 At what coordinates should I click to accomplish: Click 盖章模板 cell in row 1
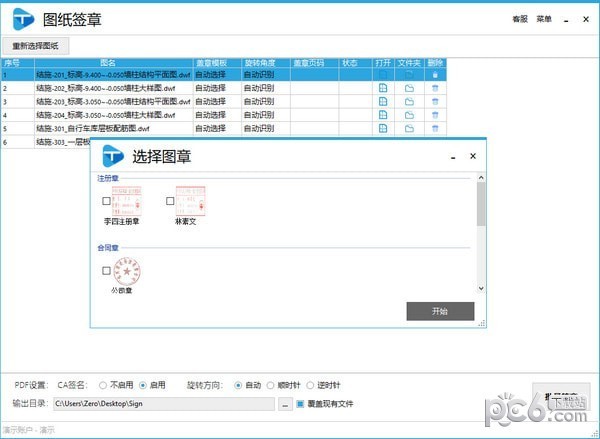[x=217, y=75]
